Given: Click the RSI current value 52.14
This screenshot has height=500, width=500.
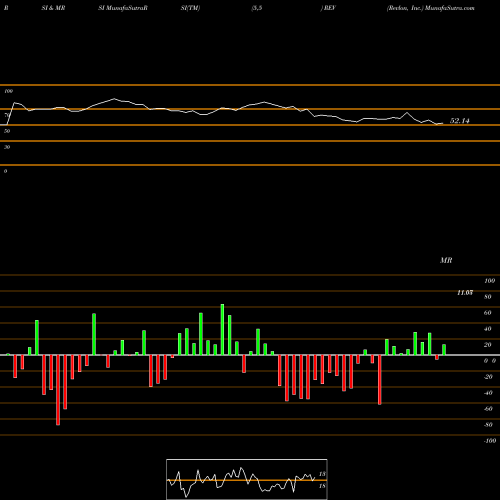Looking at the screenshot, I should point(460,121).
